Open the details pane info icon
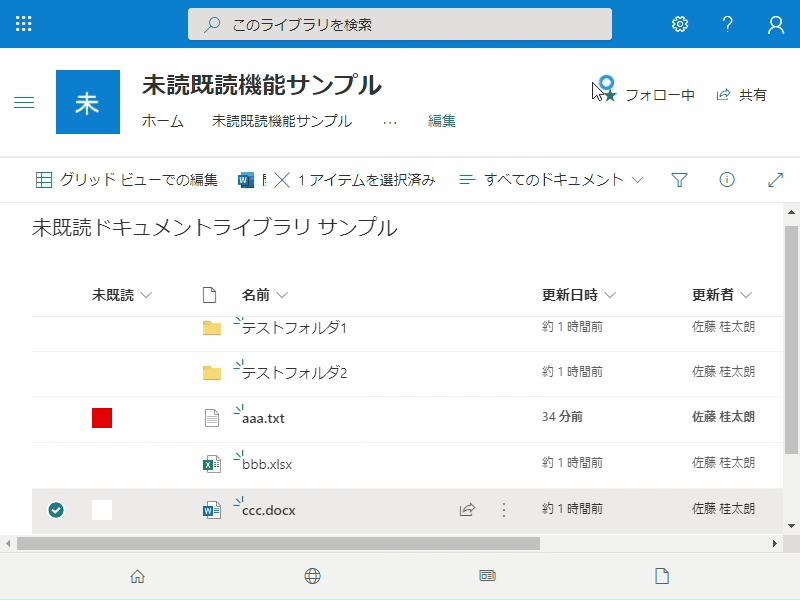Image resolution: width=800 pixels, height=600 pixels. tap(727, 180)
